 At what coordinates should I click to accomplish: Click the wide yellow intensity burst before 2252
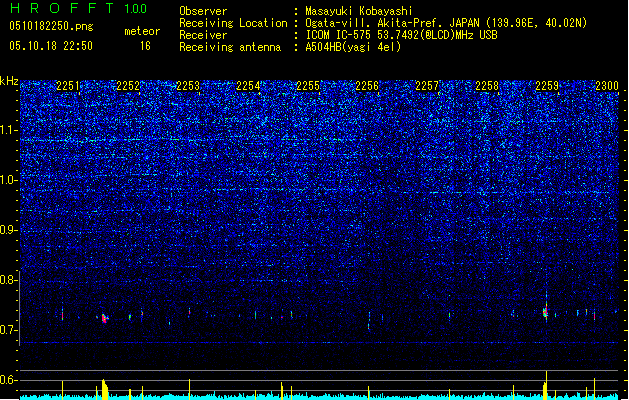(105, 389)
